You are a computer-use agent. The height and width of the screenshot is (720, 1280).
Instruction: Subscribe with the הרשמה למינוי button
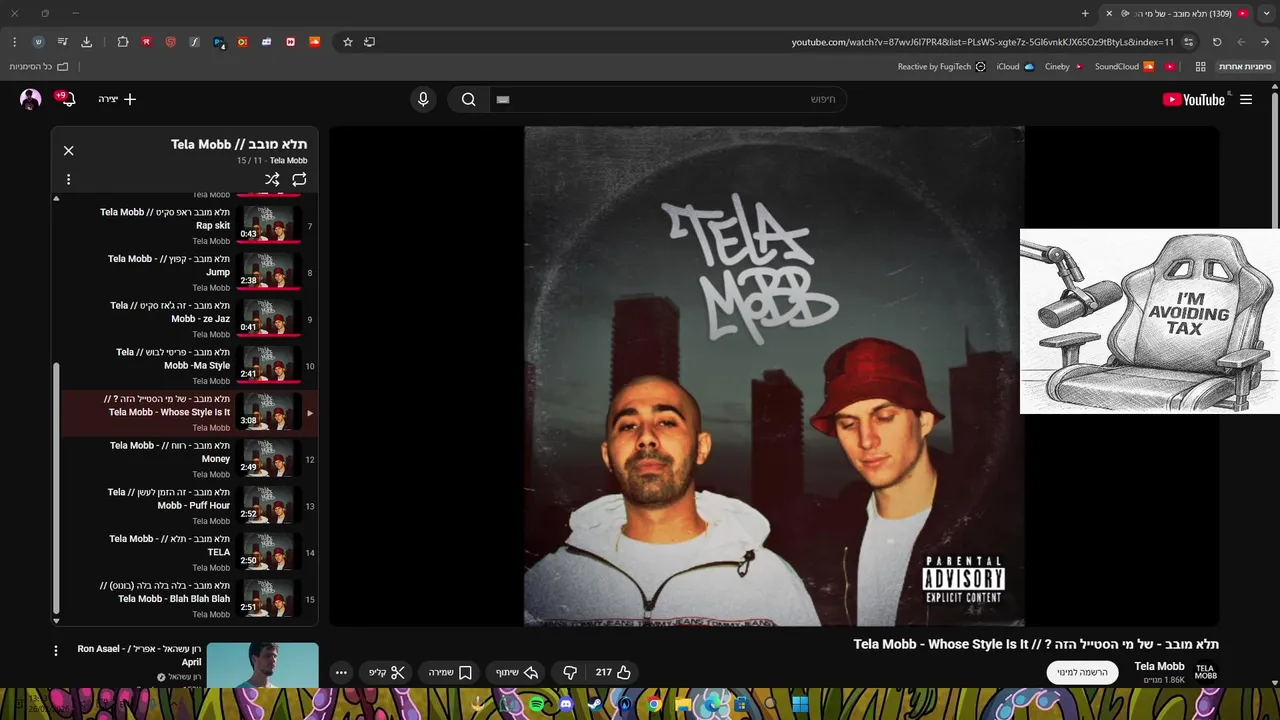1083,672
